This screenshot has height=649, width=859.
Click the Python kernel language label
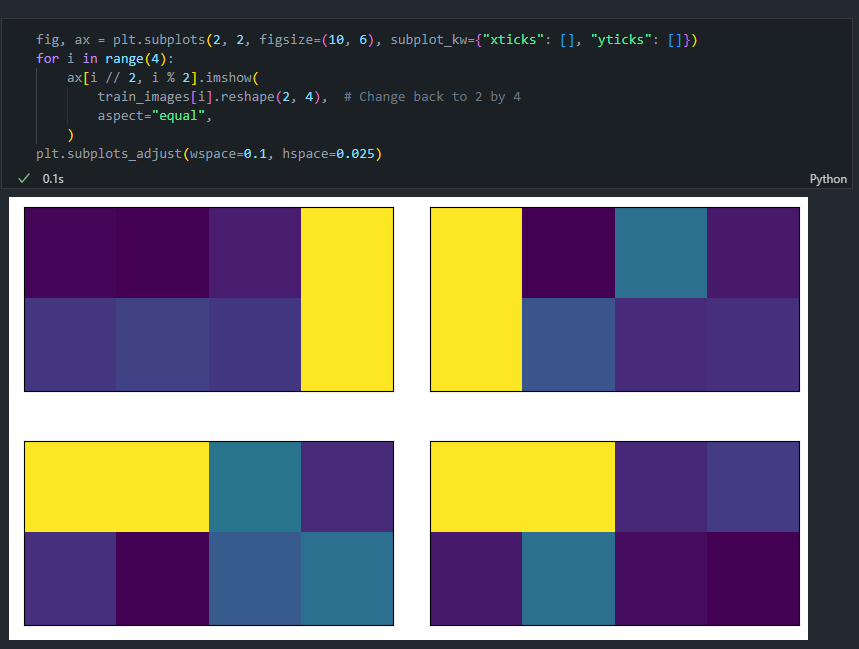(828, 178)
